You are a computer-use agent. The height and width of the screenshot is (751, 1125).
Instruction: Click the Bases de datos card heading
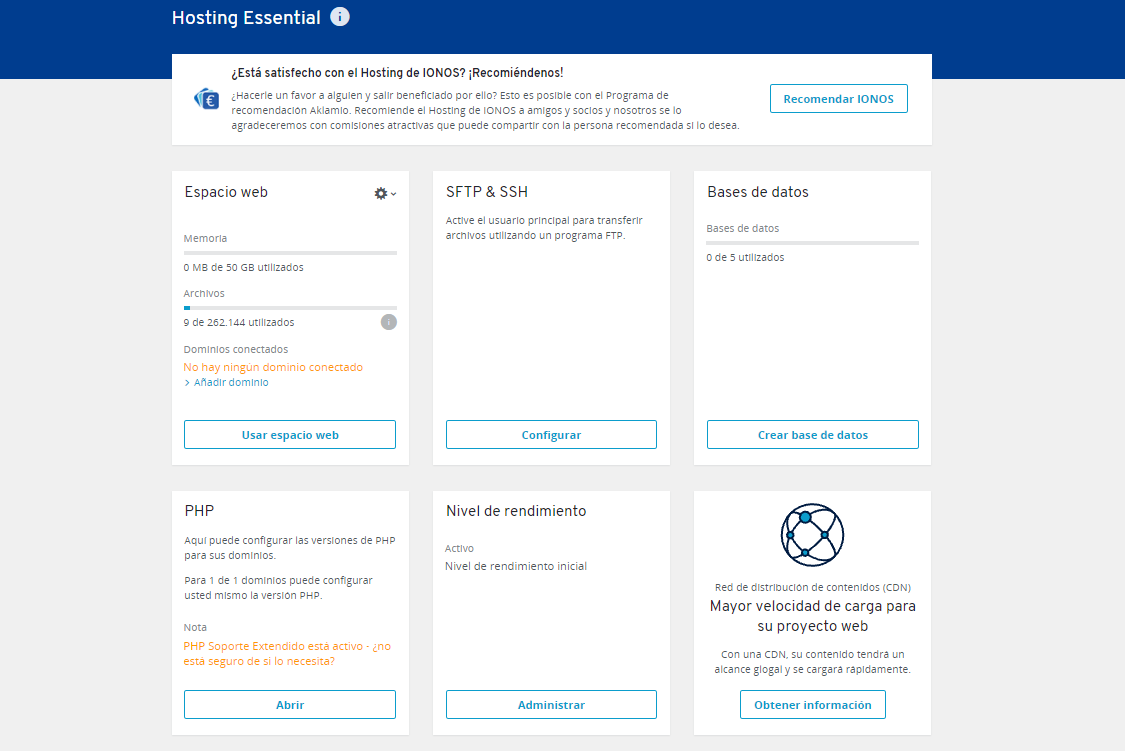(758, 192)
